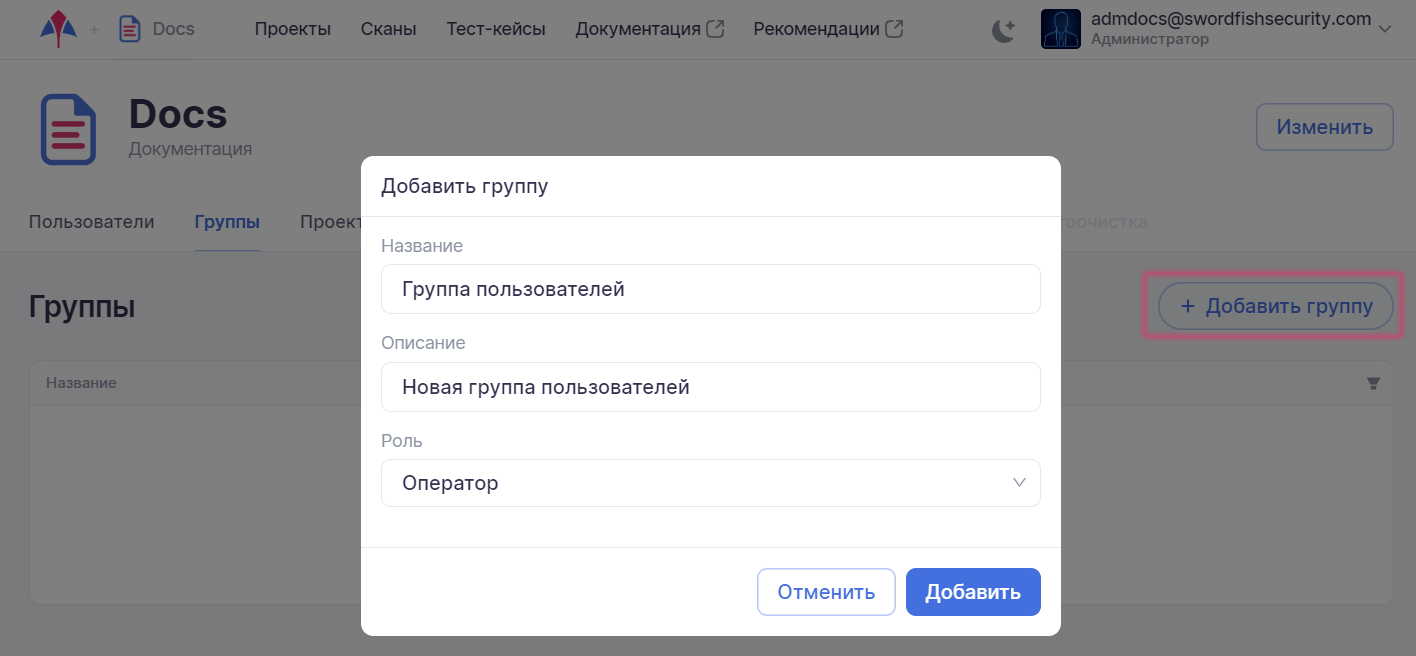Click the large Docs organization icon
This screenshot has width=1416, height=656.
pos(68,129)
